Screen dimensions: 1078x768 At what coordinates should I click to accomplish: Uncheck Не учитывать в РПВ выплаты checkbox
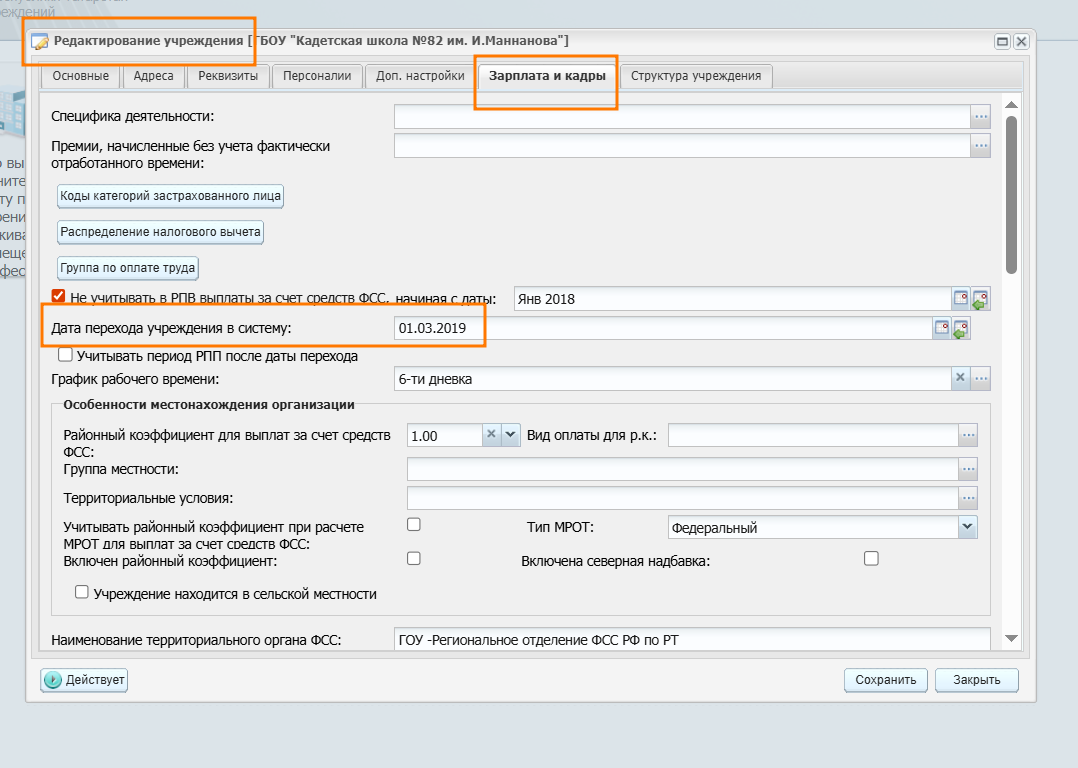tap(58, 296)
